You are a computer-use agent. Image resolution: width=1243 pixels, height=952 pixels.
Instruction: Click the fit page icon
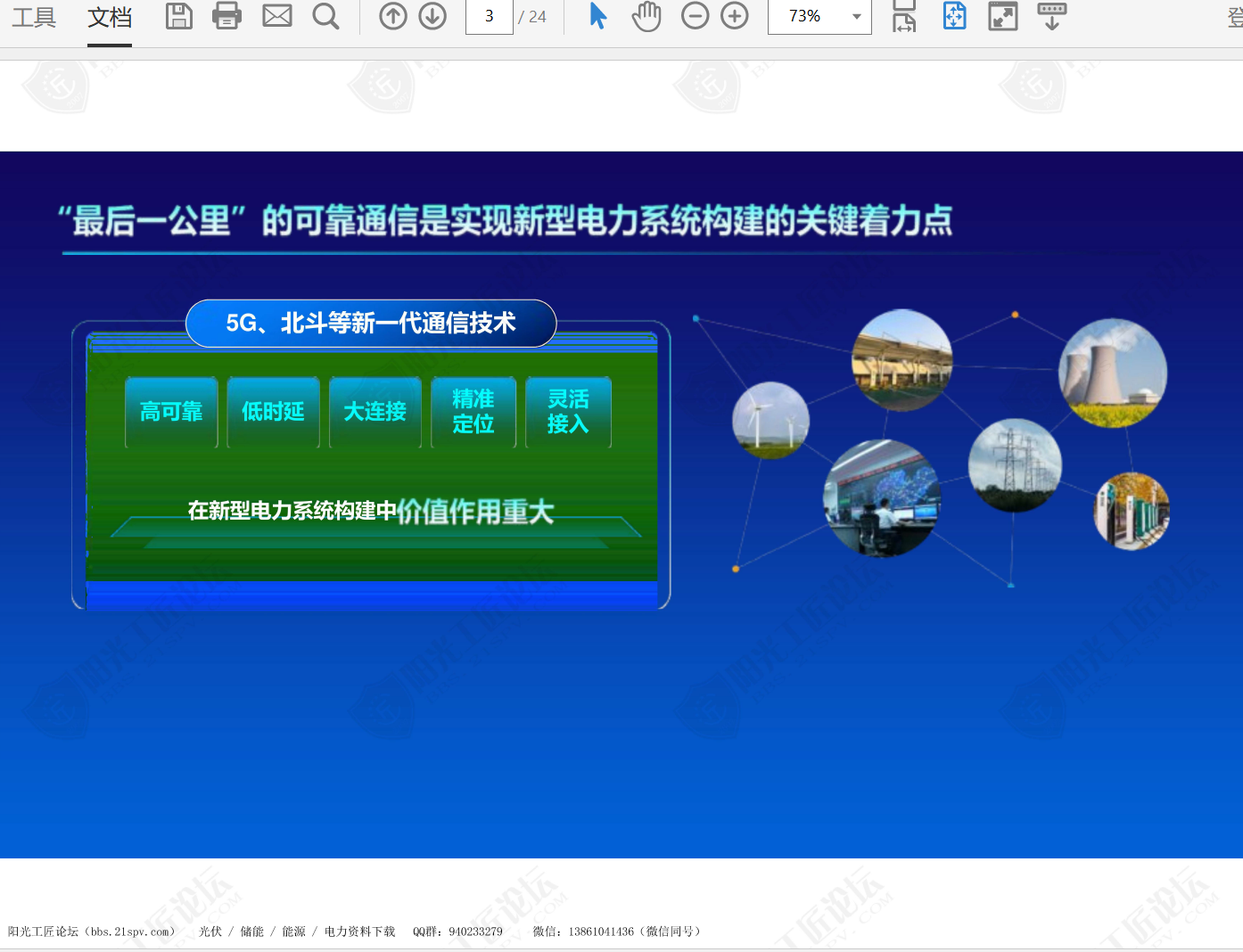[x=955, y=16]
